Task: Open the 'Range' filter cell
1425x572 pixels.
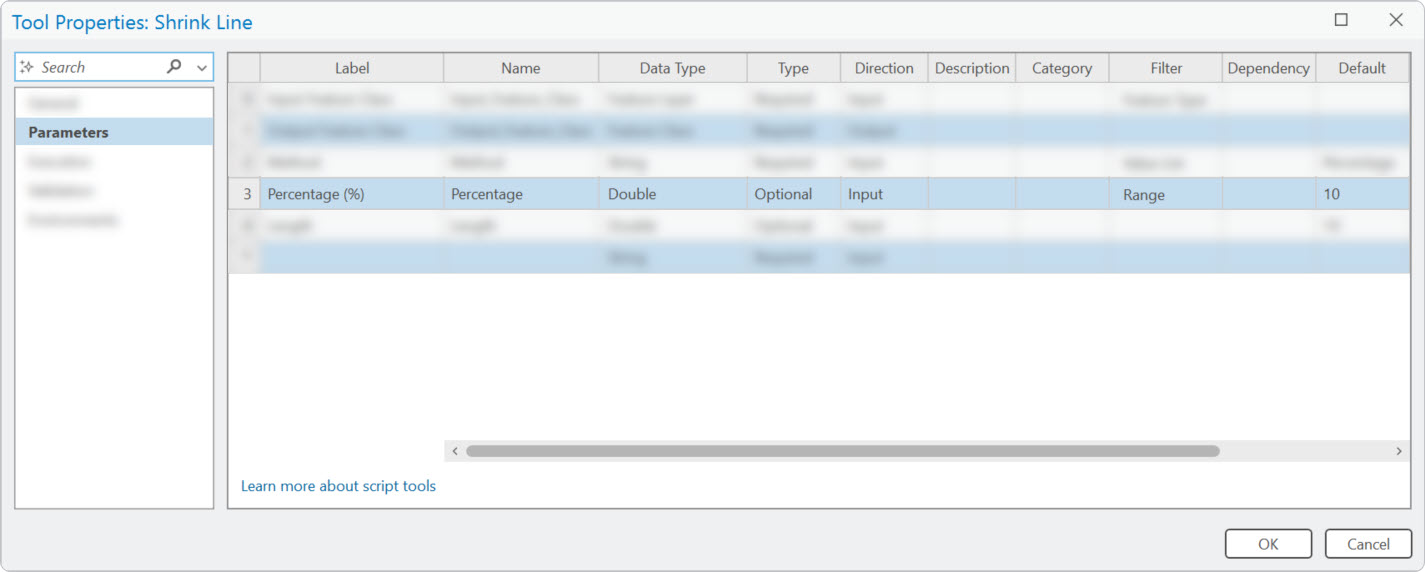Action: coord(1166,194)
